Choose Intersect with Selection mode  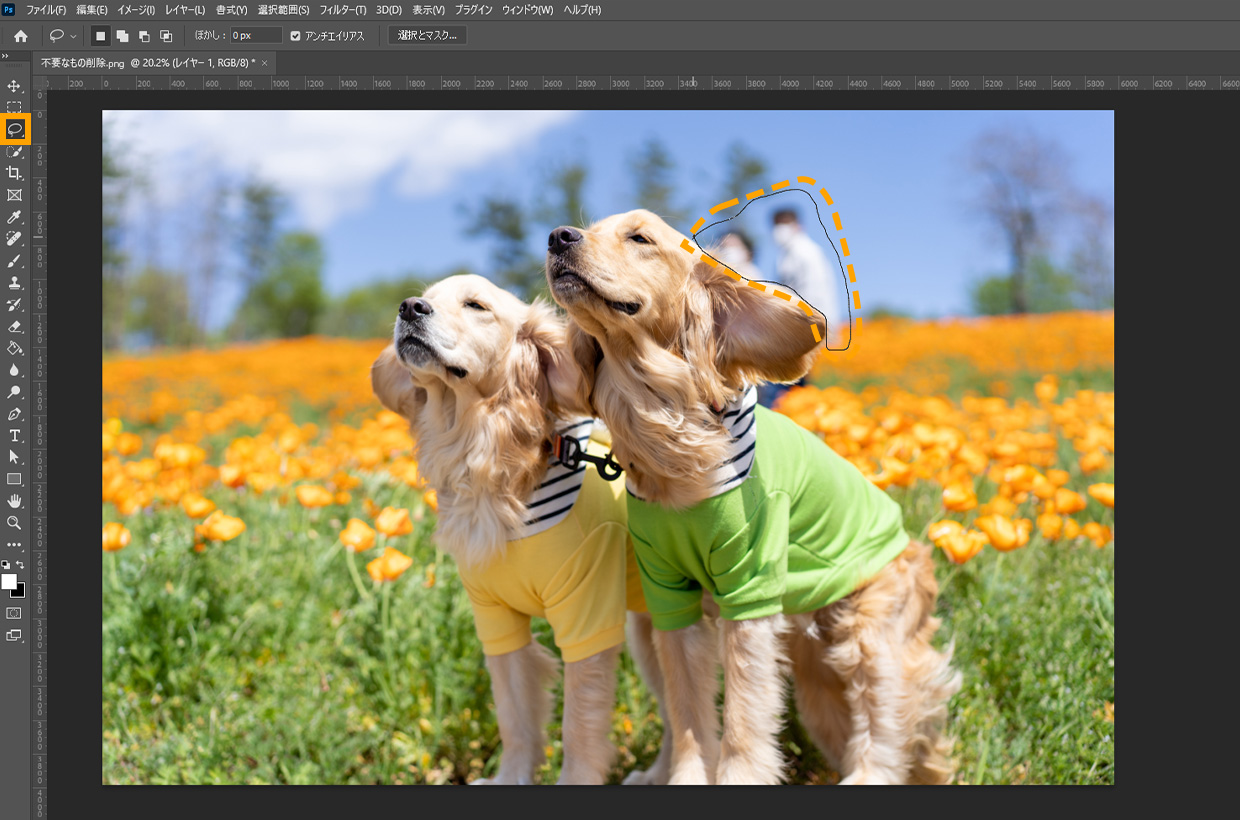[x=166, y=36]
